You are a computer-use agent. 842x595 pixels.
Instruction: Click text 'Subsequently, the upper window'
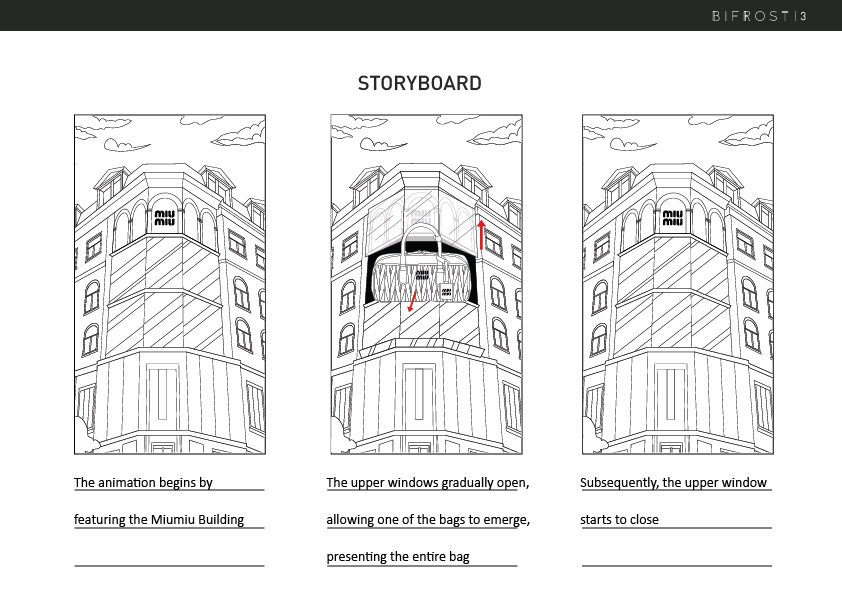click(x=673, y=482)
